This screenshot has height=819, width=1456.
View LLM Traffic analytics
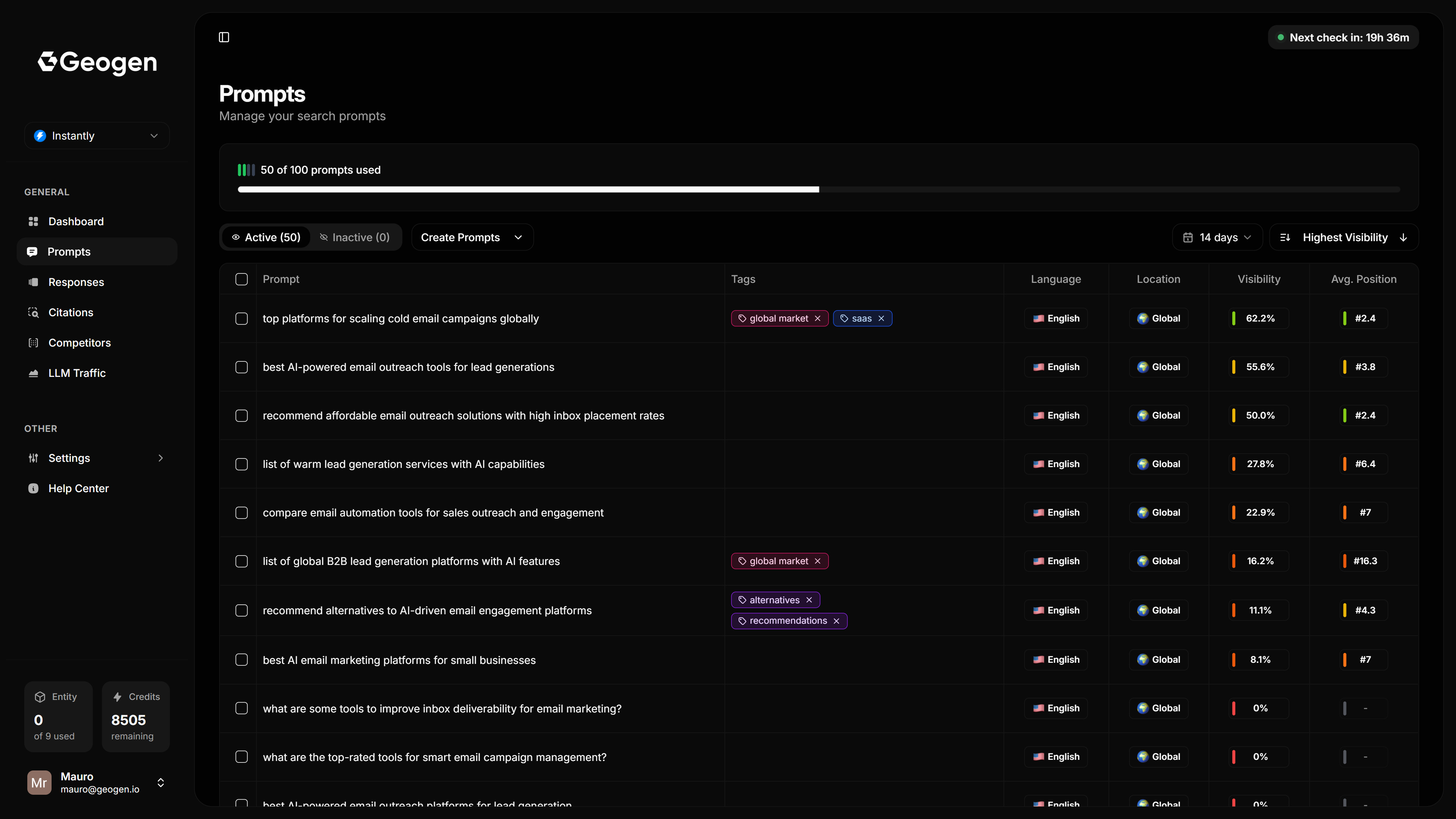pos(77,372)
